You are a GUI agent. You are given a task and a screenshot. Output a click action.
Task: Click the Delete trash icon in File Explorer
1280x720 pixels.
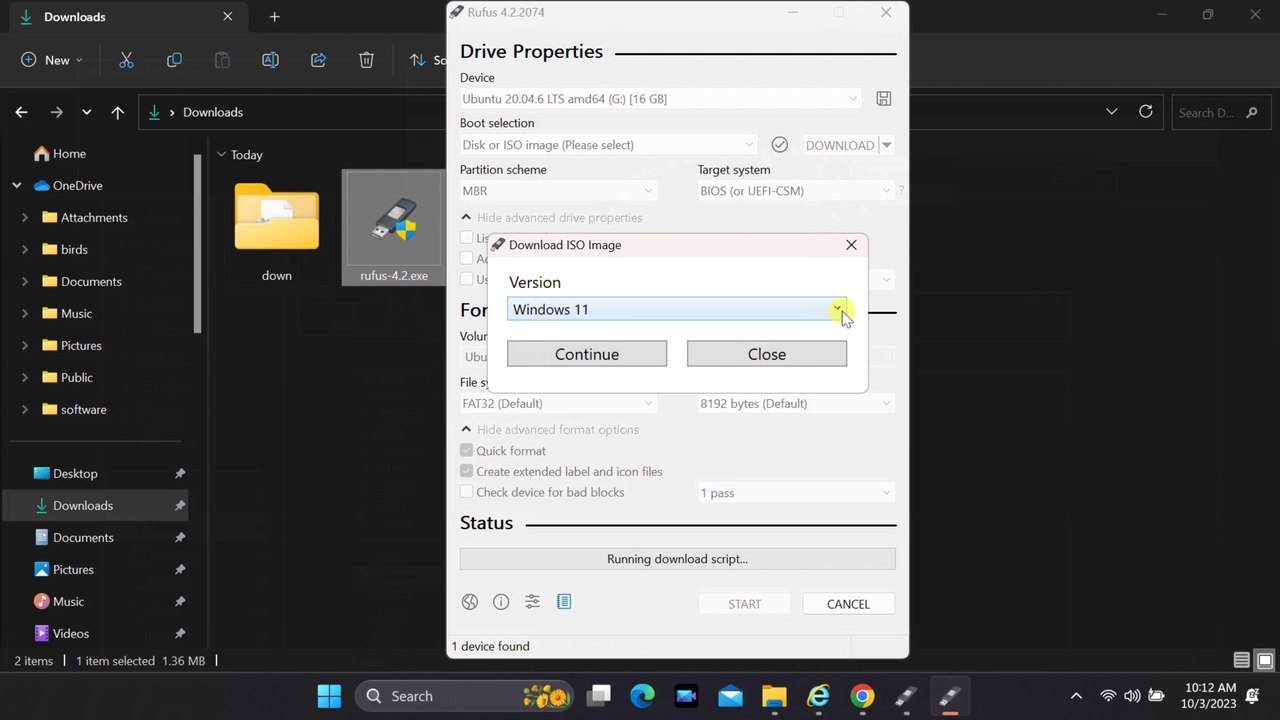pyautogui.click(x=366, y=60)
